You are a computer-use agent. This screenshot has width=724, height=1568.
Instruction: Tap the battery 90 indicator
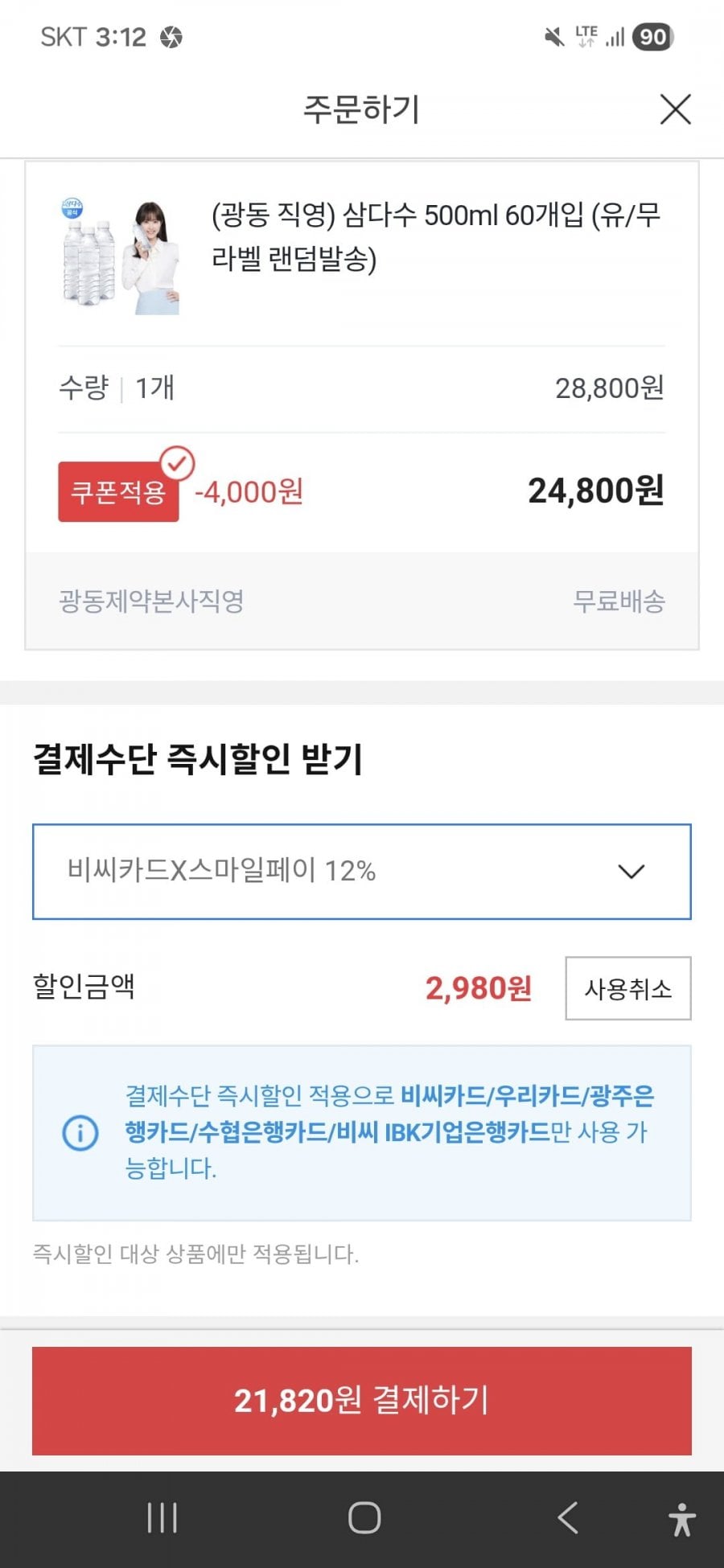[x=652, y=37]
